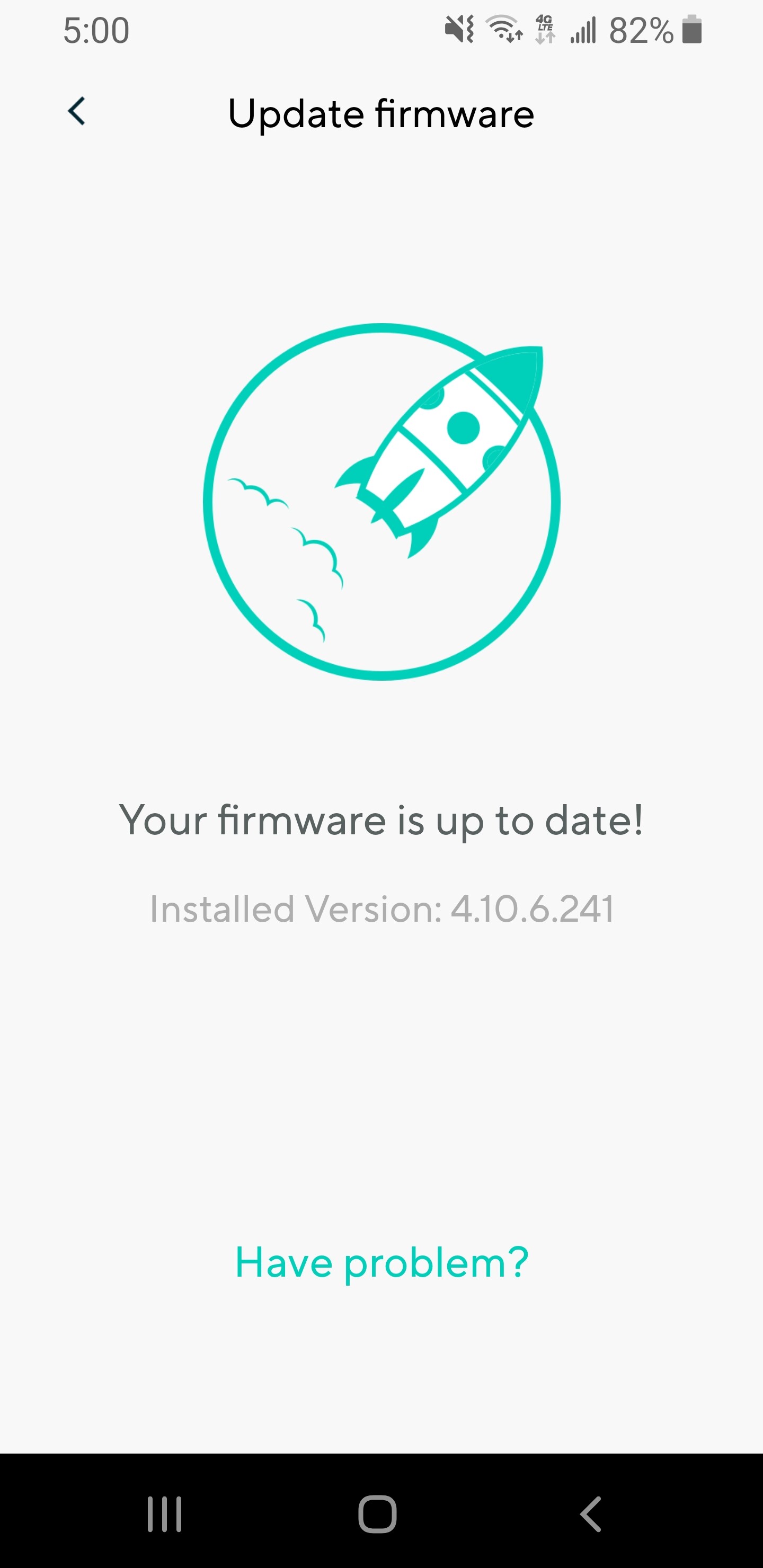Tap the 4G LTE data indicator
Image resolution: width=763 pixels, height=1568 pixels.
(545, 30)
